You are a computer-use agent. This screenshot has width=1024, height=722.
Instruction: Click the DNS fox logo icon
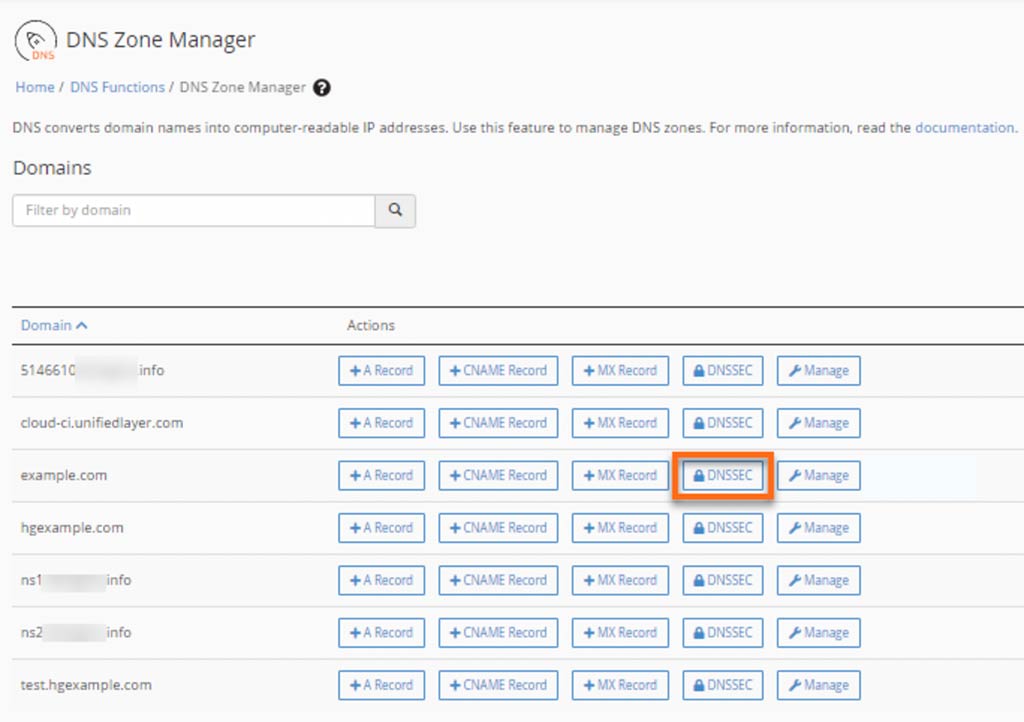[34, 38]
